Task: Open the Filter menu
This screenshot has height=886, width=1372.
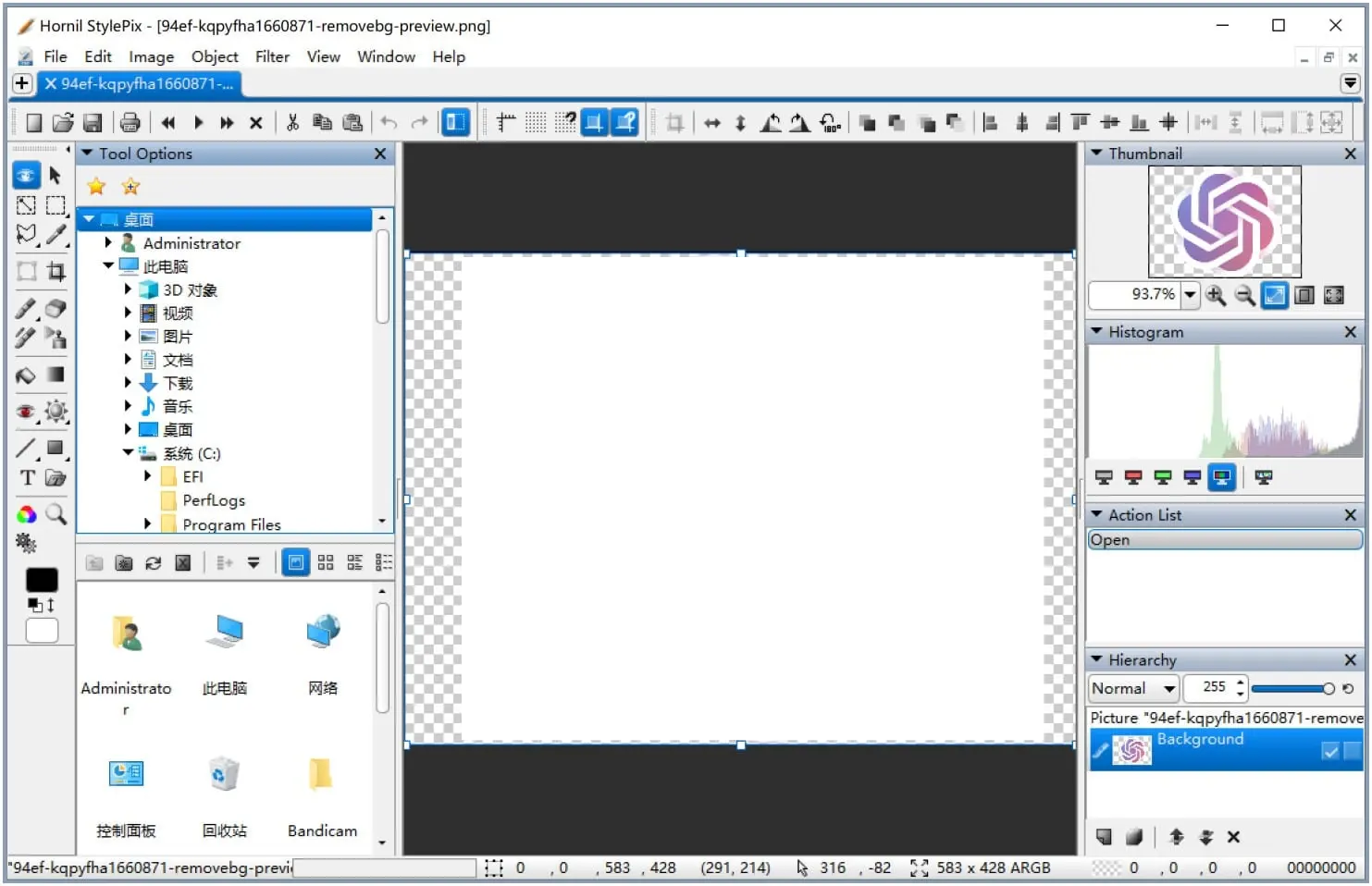Action: pyautogui.click(x=272, y=56)
